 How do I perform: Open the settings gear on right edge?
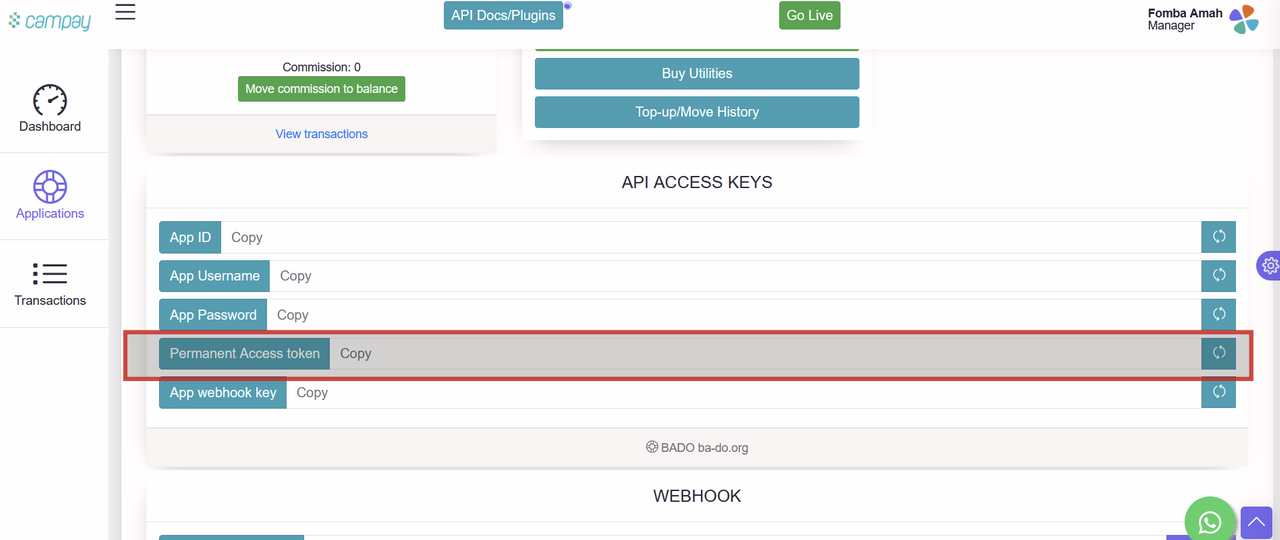click(1269, 266)
